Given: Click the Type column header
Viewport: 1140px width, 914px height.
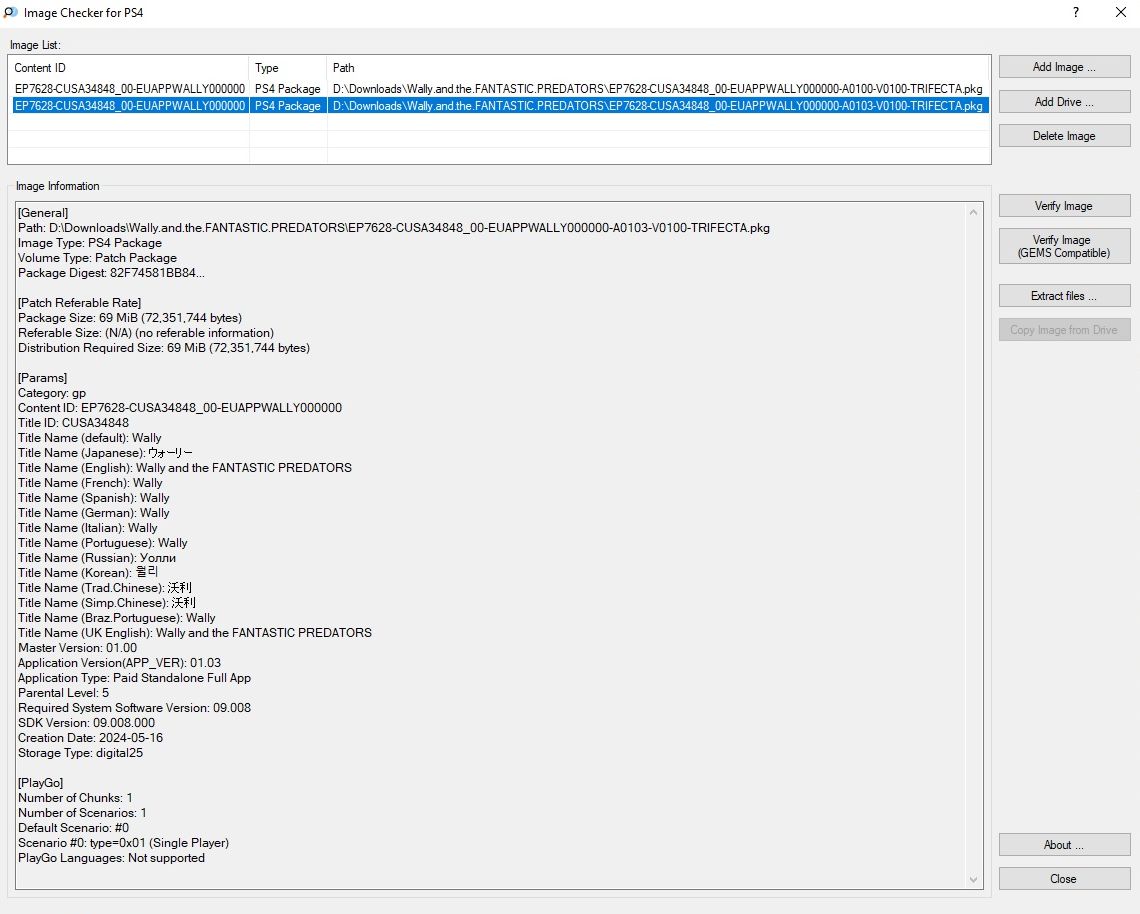Looking at the screenshot, I should point(288,68).
